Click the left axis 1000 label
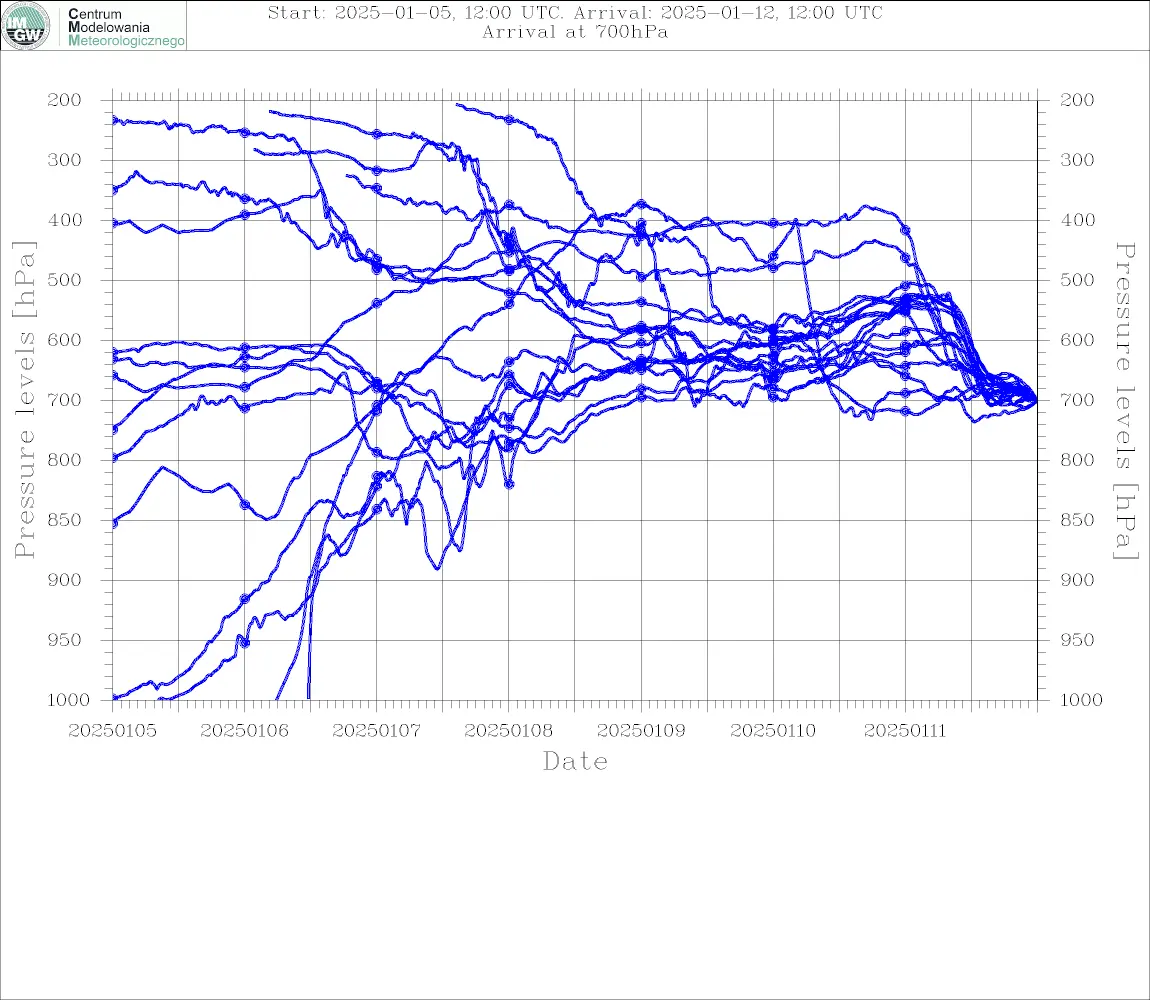This screenshot has width=1150, height=1000. [68, 700]
